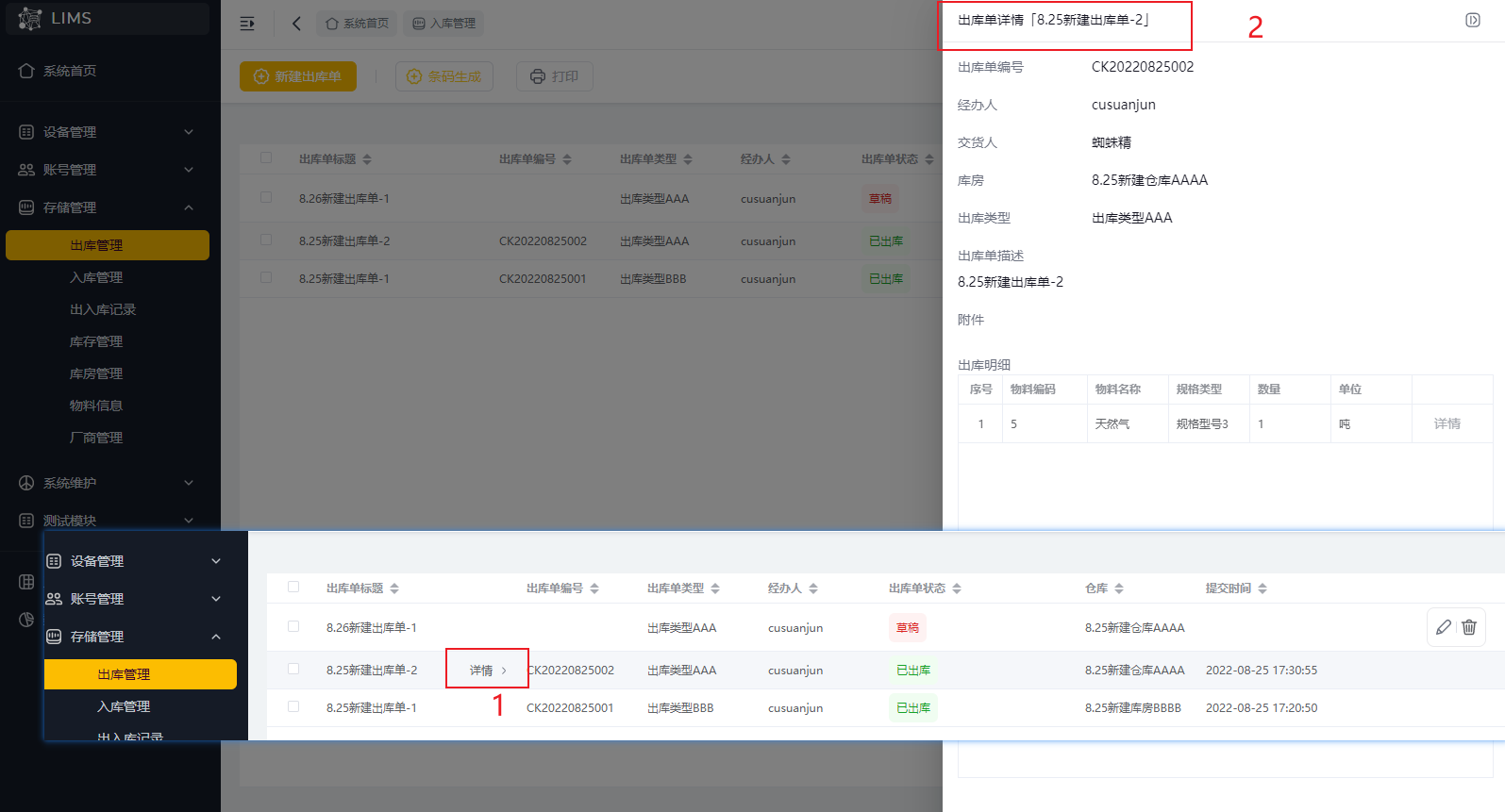Expand 设备管理 chevron in the enlarged sidebar inset

tap(216, 561)
